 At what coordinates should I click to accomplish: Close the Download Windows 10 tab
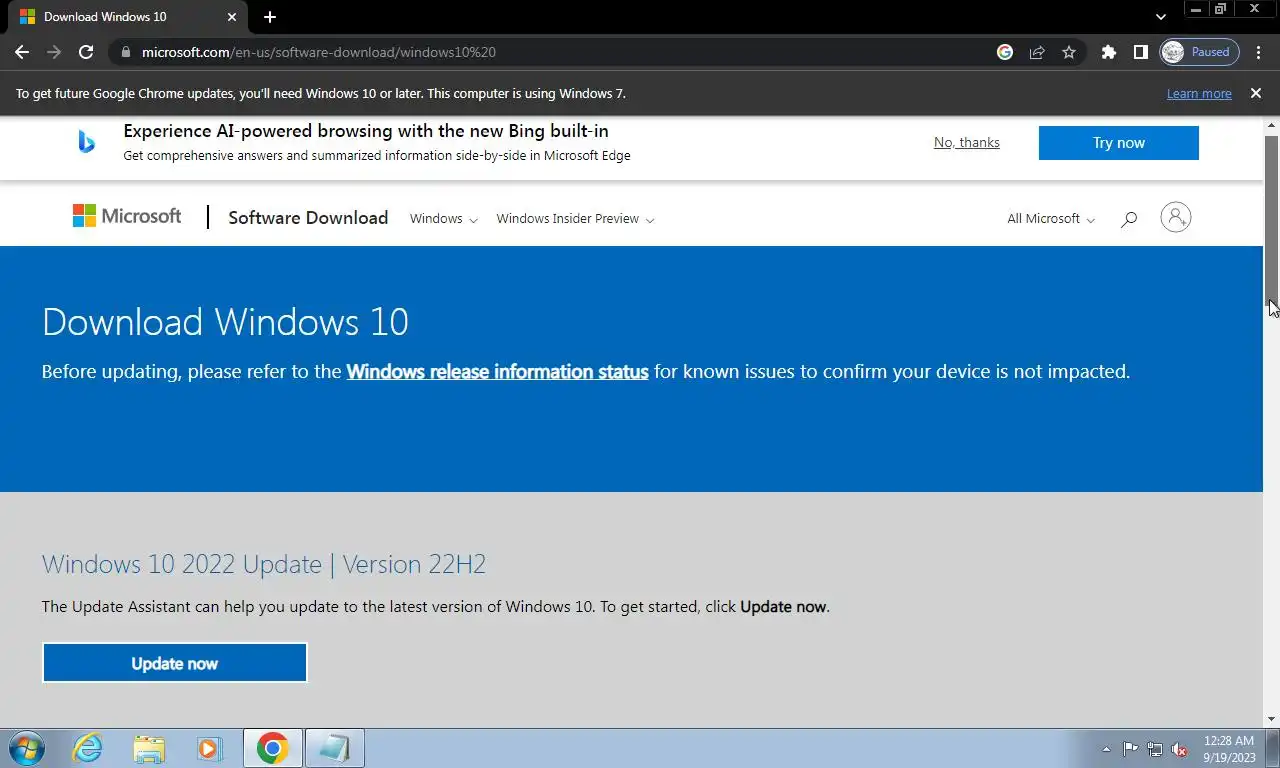tap(232, 17)
